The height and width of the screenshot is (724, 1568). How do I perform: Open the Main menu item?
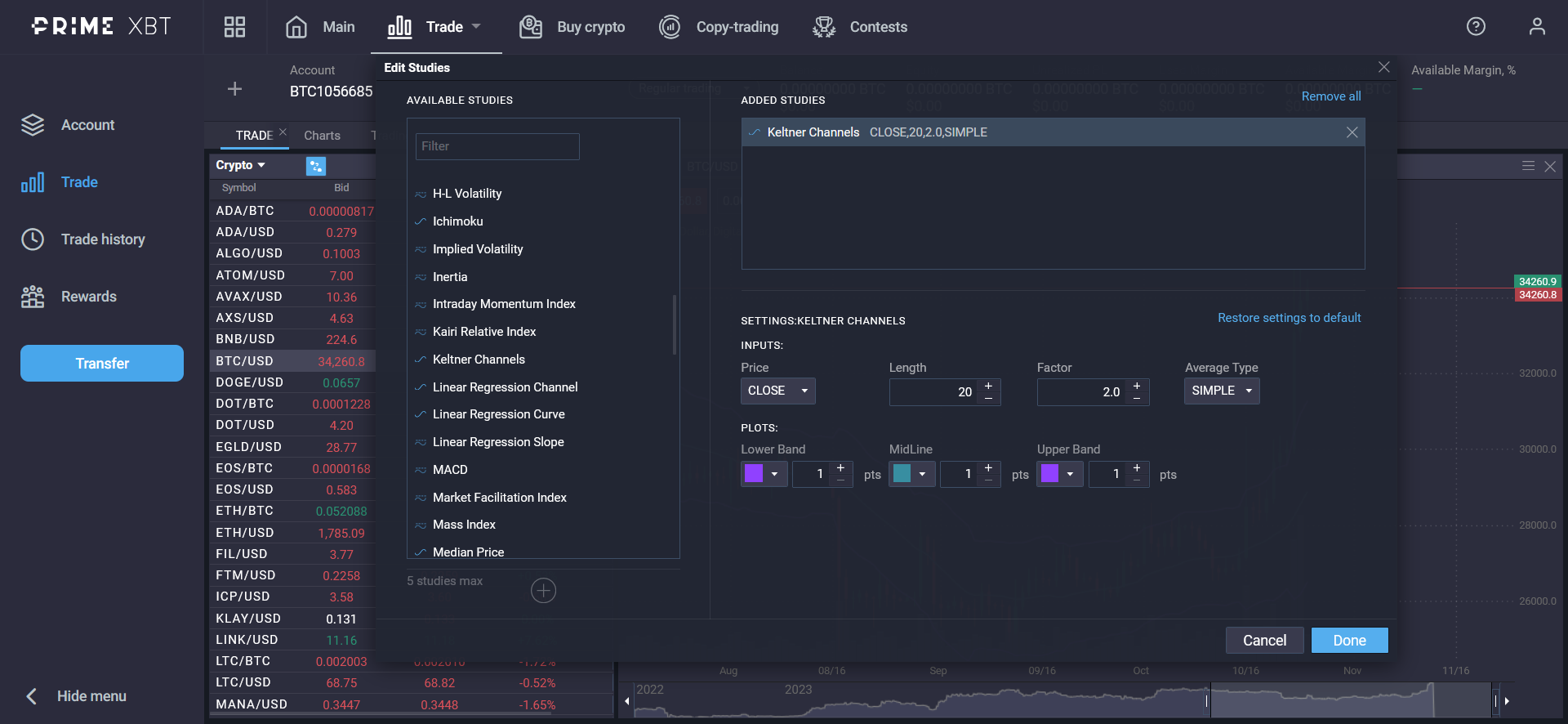[338, 27]
